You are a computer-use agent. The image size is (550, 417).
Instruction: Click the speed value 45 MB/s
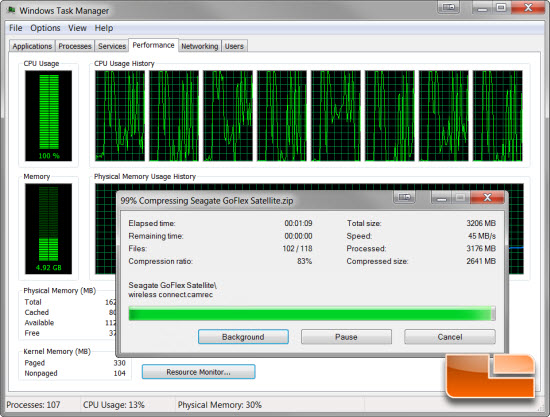click(x=482, y=236)
